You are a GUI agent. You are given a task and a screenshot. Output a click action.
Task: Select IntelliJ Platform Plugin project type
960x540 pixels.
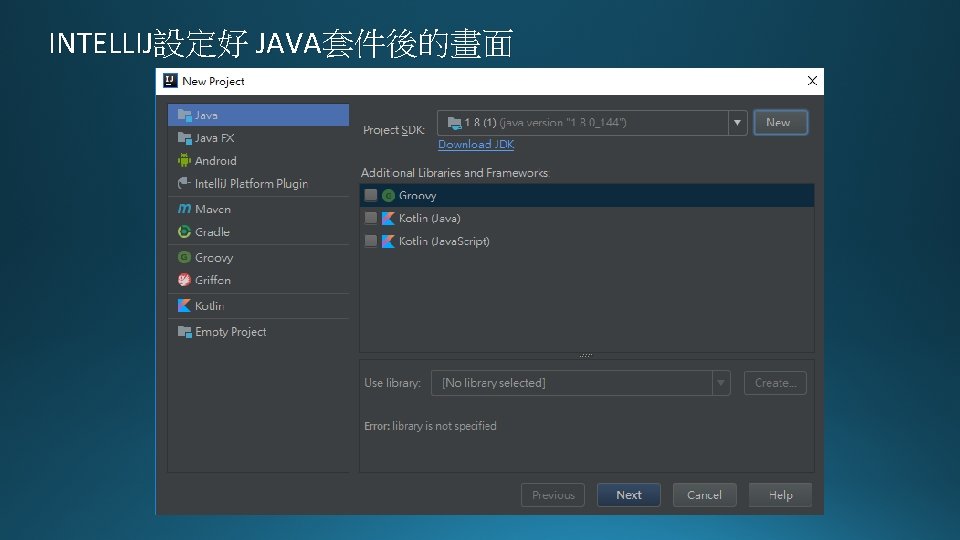point(258,183)
